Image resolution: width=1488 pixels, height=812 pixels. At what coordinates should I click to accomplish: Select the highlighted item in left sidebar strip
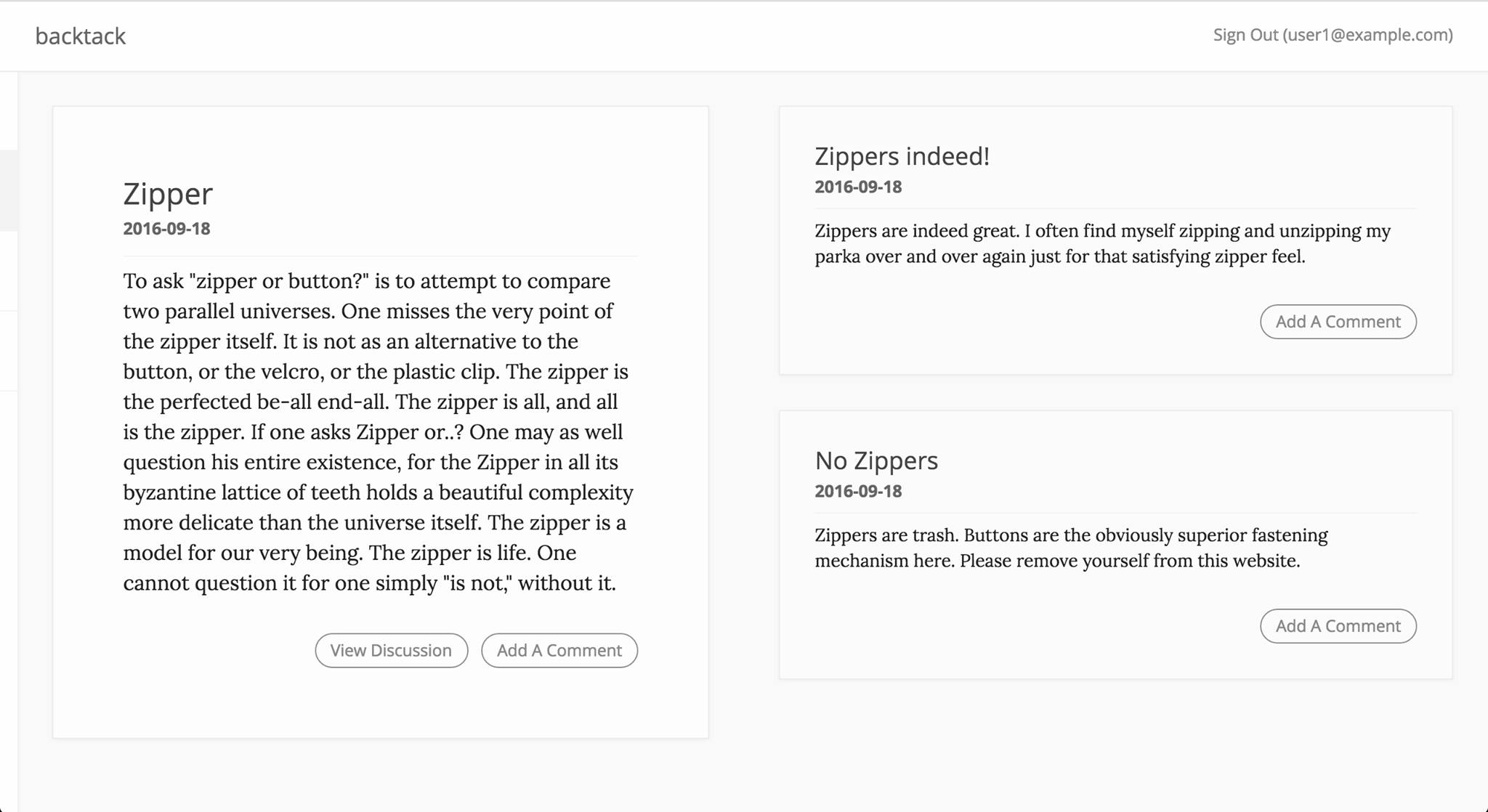coord(9,190)
